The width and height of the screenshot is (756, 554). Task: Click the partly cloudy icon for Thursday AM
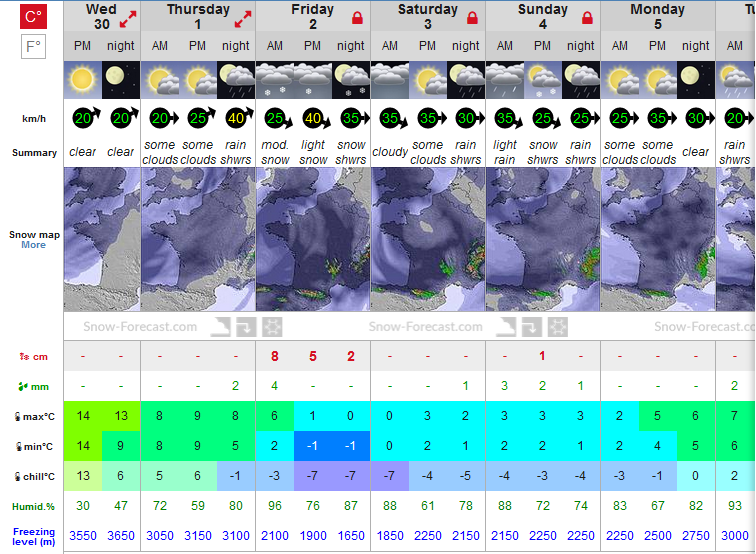160,80
